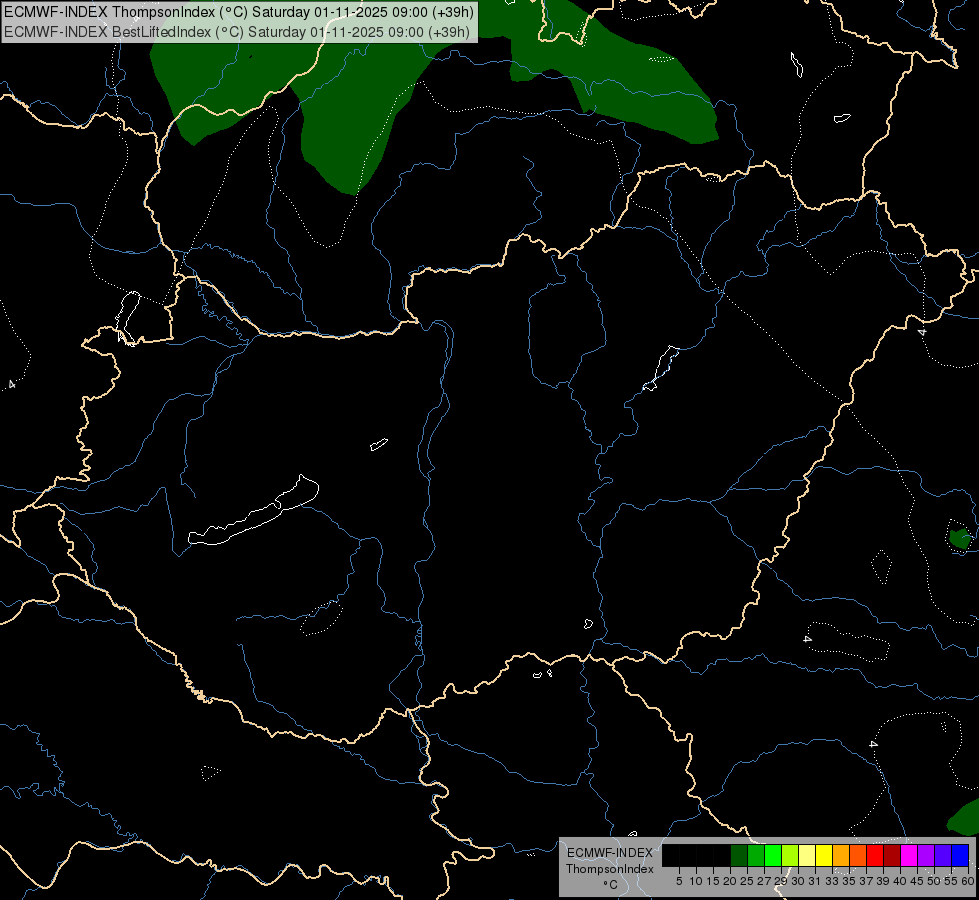The width and height of the screenshot is (979, 900).
Task: Pick the magenta 40–45 legend swatch
Action: point(908,855)
